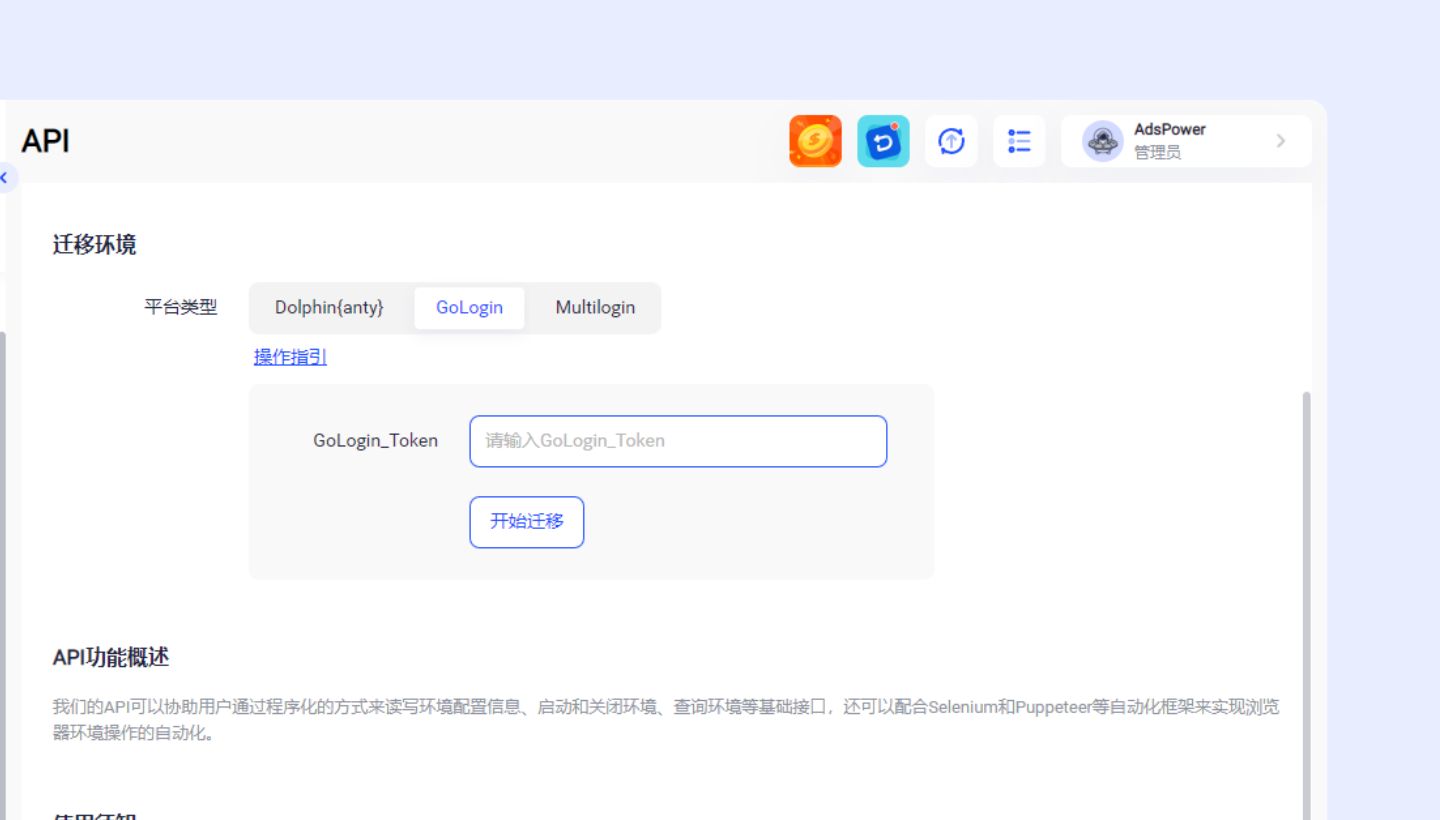1440x820 pixels.
Task: Select the GoLogin platform tab
Action: [x=469, y=308]
